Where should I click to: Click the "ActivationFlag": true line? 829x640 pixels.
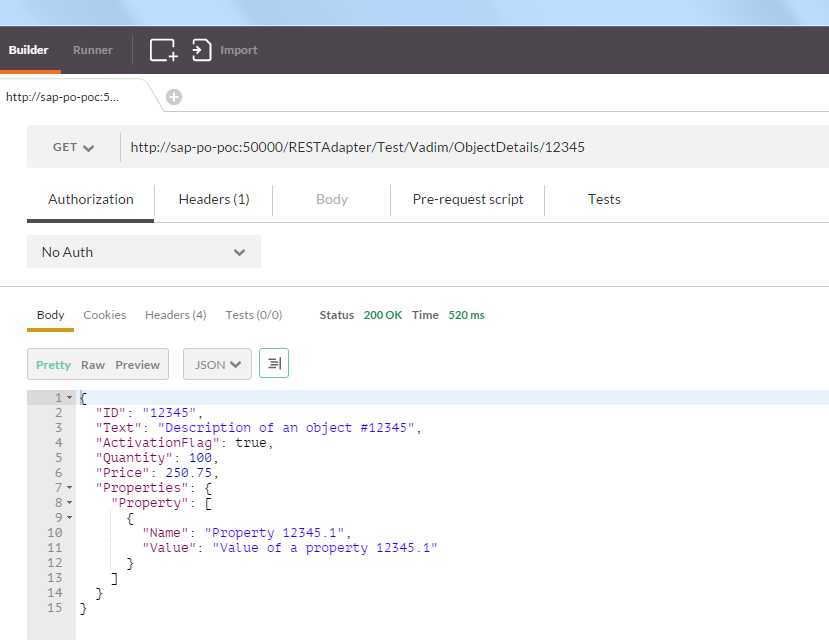(x=184, y=443)
